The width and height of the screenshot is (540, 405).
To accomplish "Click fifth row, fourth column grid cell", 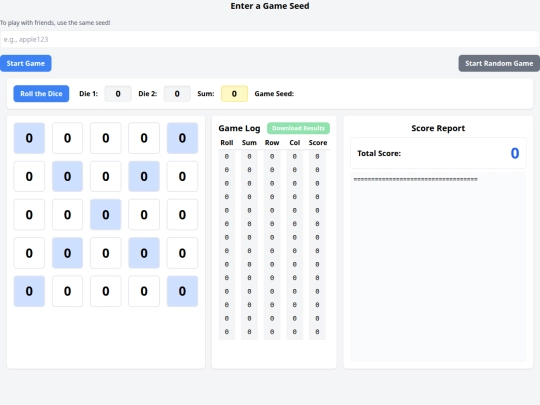I will pyautogui.click(x=144, y=291).
